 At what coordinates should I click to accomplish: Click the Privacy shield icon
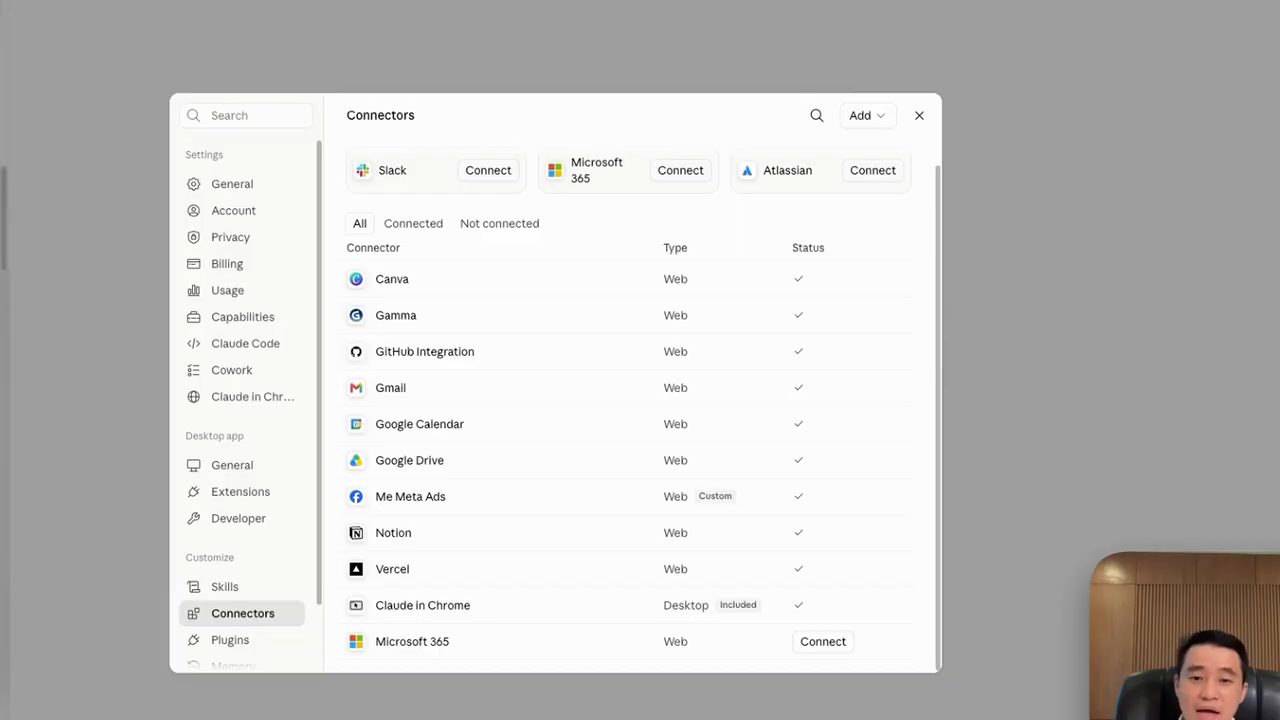(194, 237)
